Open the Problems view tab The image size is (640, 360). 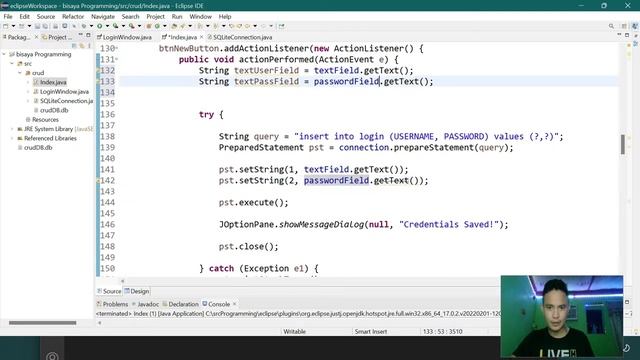(112, 304)
